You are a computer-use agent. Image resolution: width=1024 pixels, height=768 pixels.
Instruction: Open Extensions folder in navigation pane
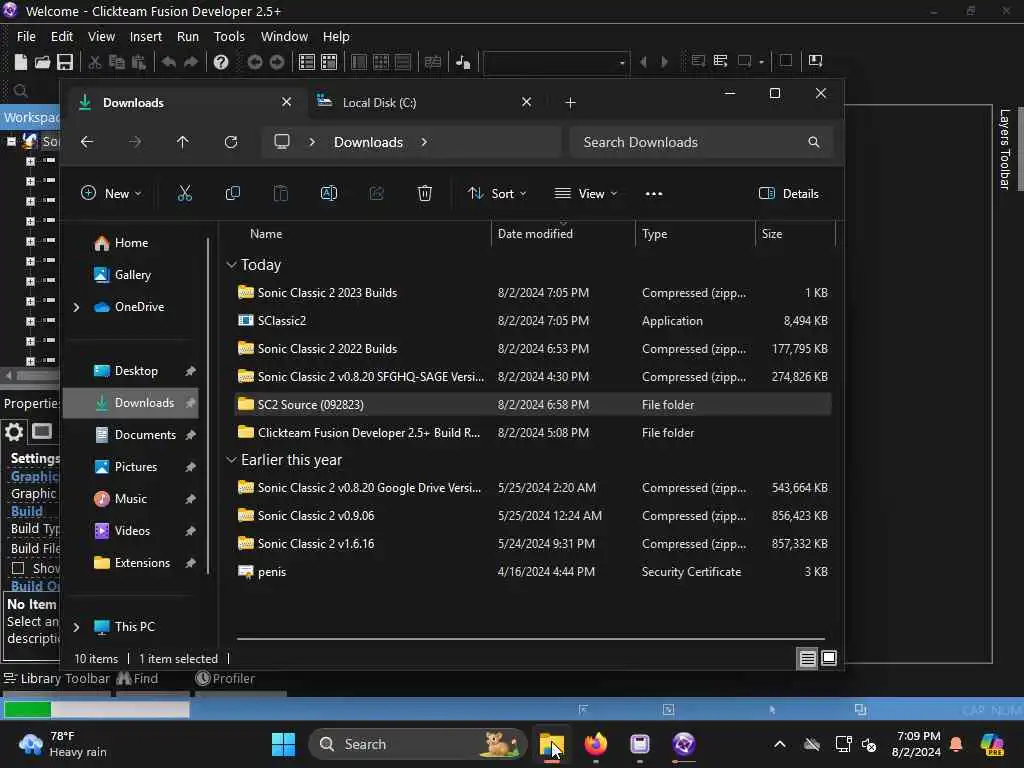(x=132, y=563)
